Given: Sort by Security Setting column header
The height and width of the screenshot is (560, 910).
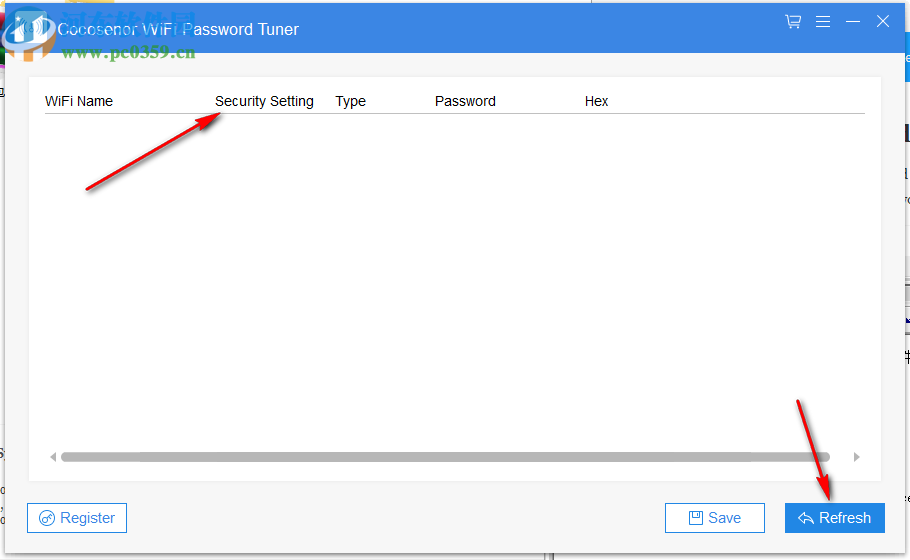Looking at the screenshot, I should tap(264, 101).
